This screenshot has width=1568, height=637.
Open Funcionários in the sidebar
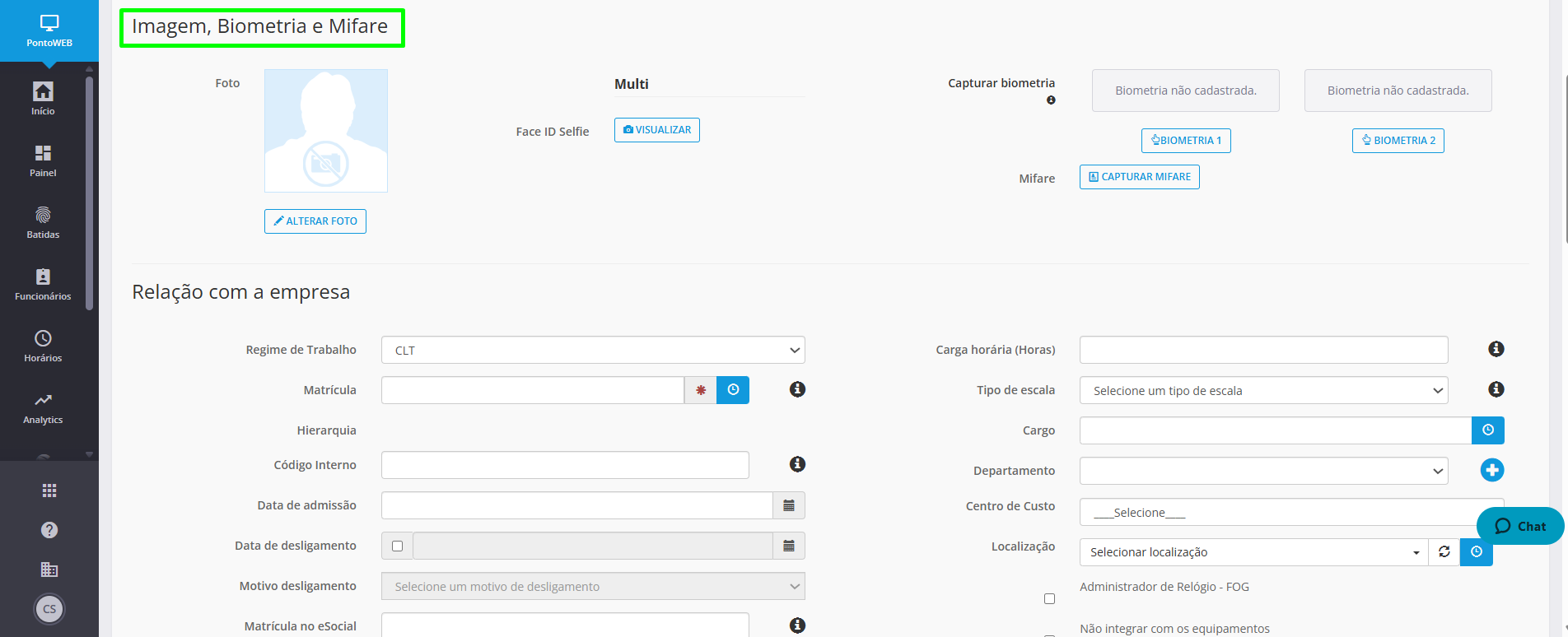[x=43, y=284]
